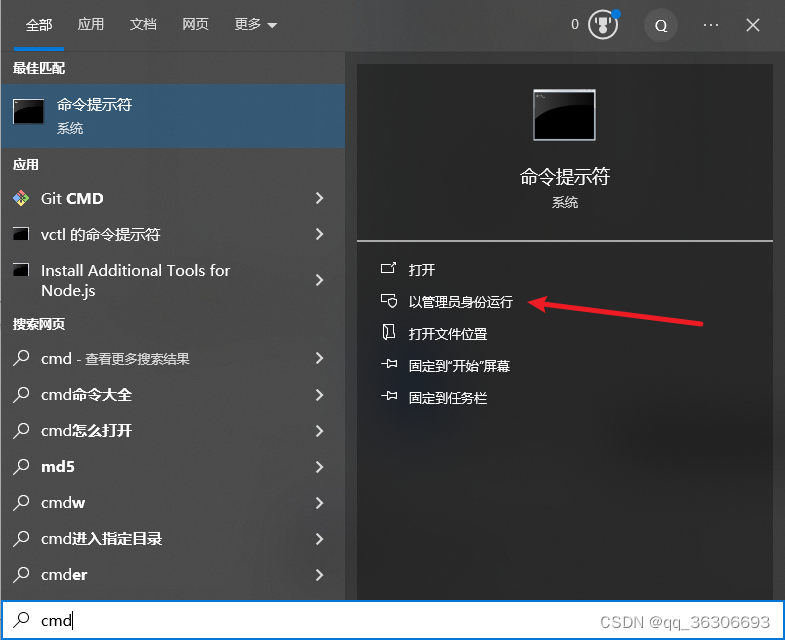785x640 pixels.
Task: Click the 打开 icon in the action list
Action: tap(388, 269)
